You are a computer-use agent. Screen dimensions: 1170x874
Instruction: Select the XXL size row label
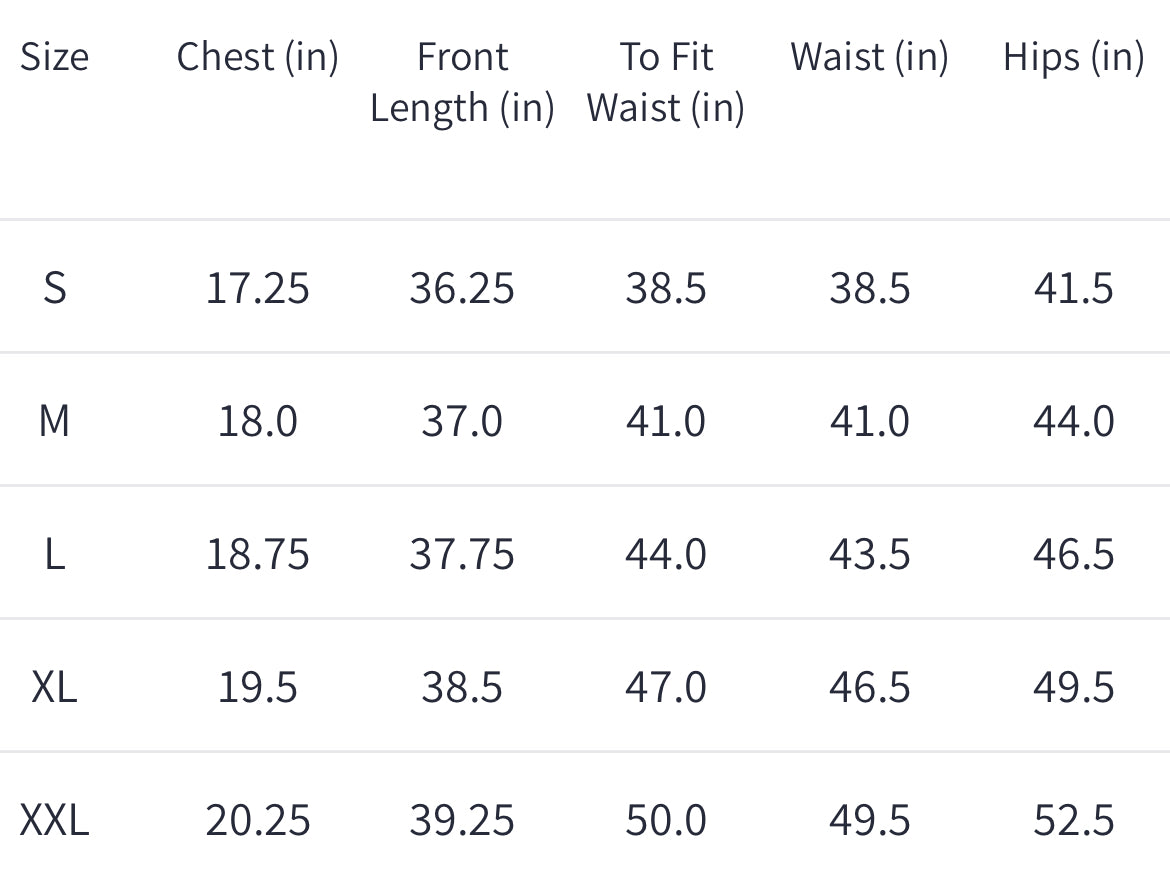point(54,820)
